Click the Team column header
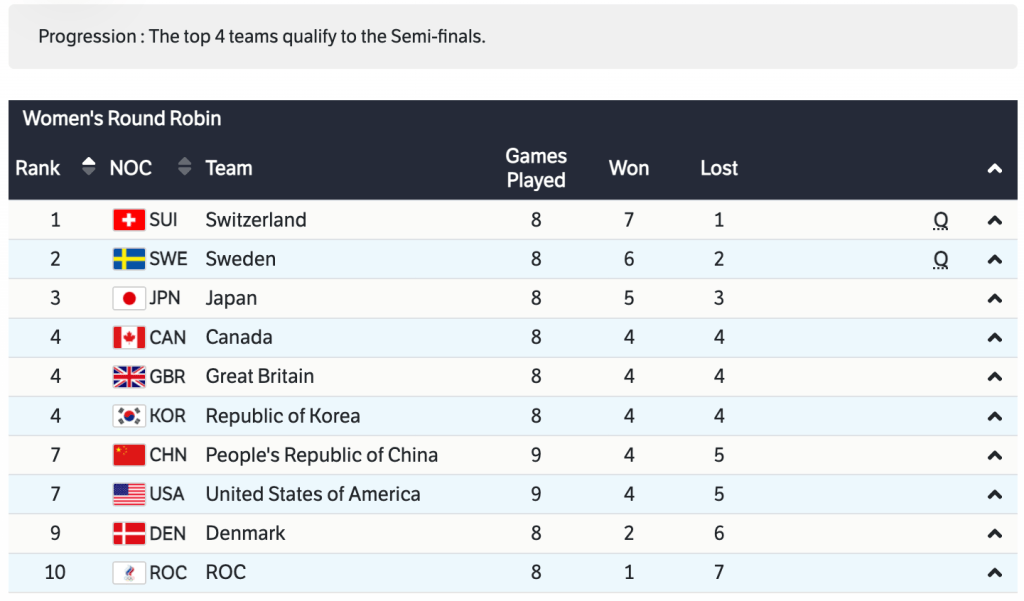This screenshot has height=601, width=1024. click(x=229, y=168)
